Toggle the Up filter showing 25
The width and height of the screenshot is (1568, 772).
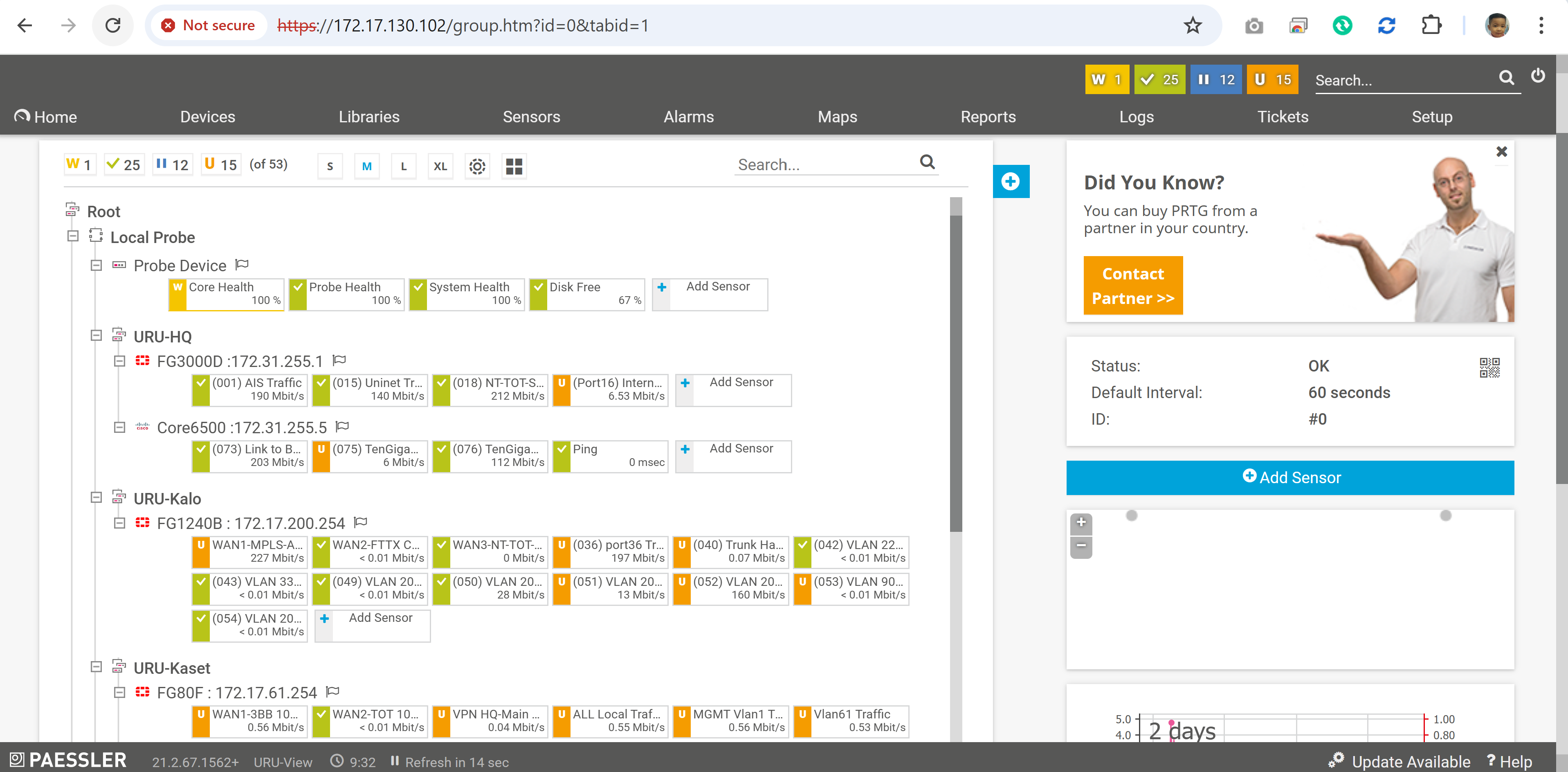(124, 164)
